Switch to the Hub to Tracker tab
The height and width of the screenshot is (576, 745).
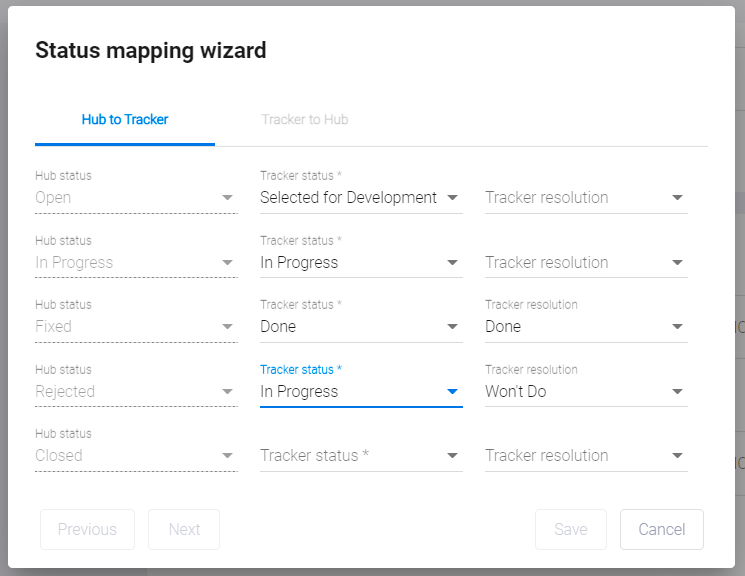(x=125, y=120)
